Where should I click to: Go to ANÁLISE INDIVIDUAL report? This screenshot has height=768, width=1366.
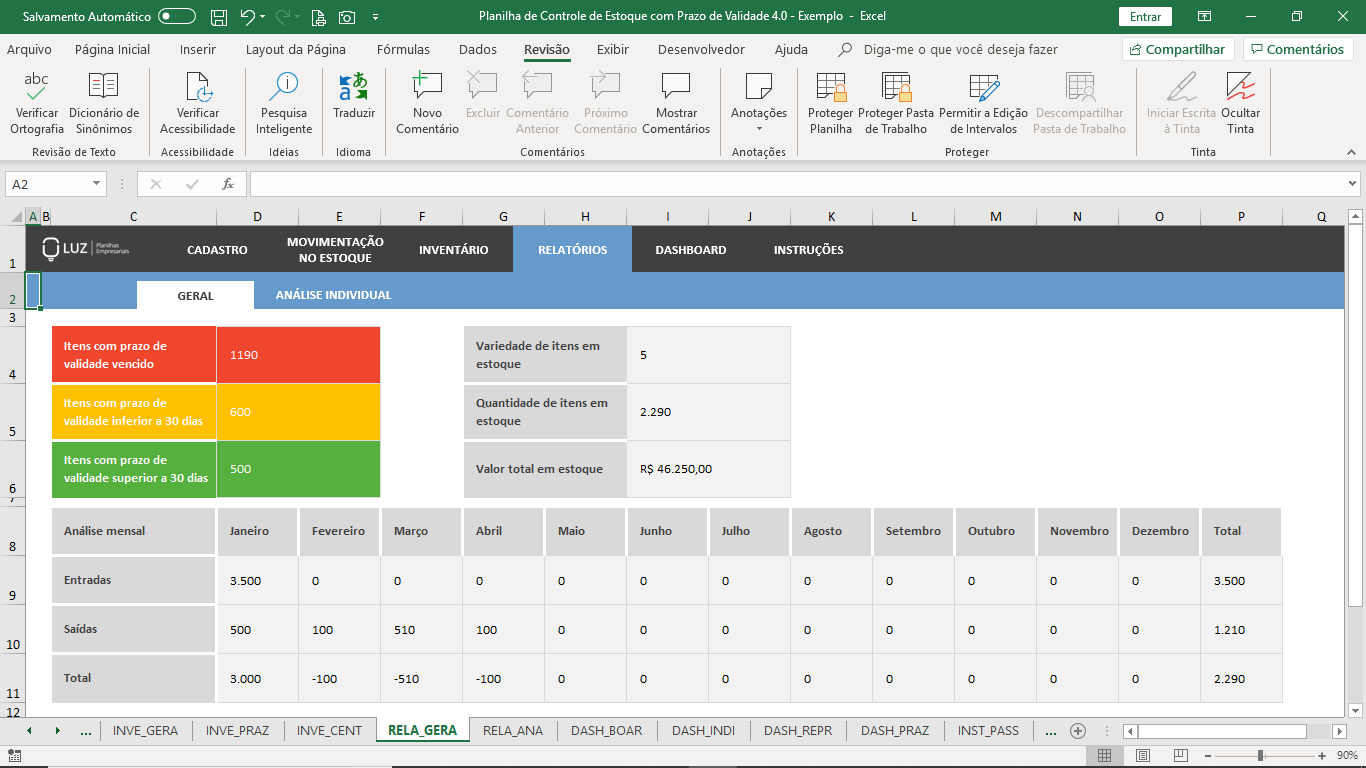click(333, 295)
